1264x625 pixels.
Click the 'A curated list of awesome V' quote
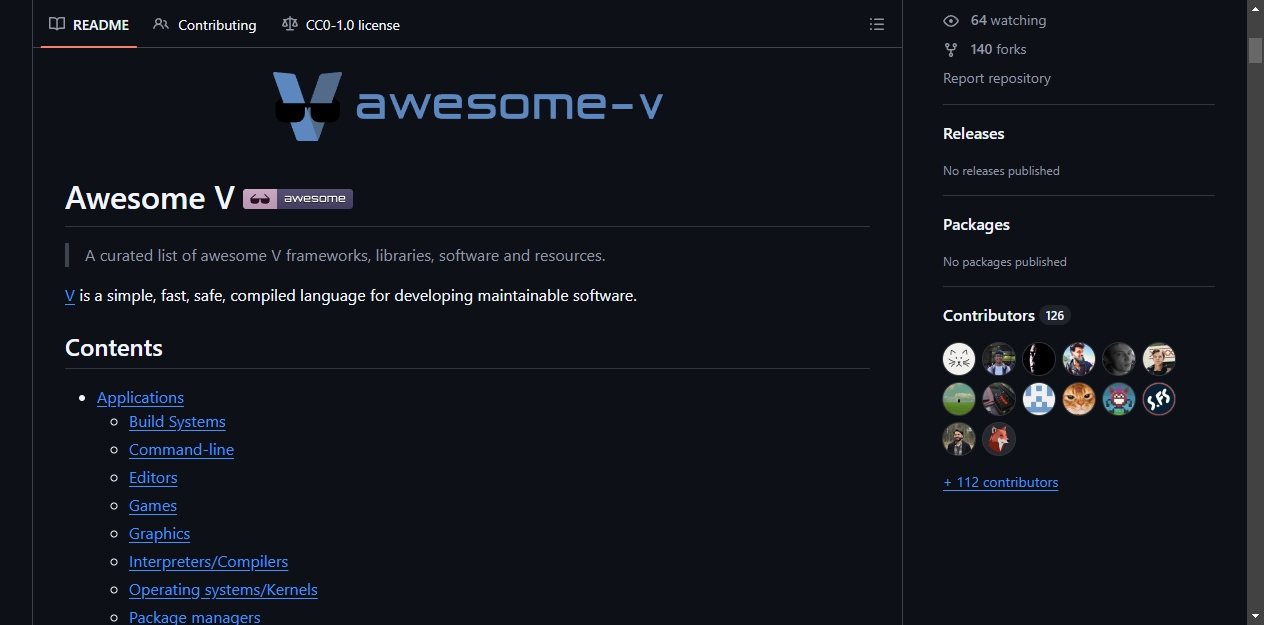(345, 256)
